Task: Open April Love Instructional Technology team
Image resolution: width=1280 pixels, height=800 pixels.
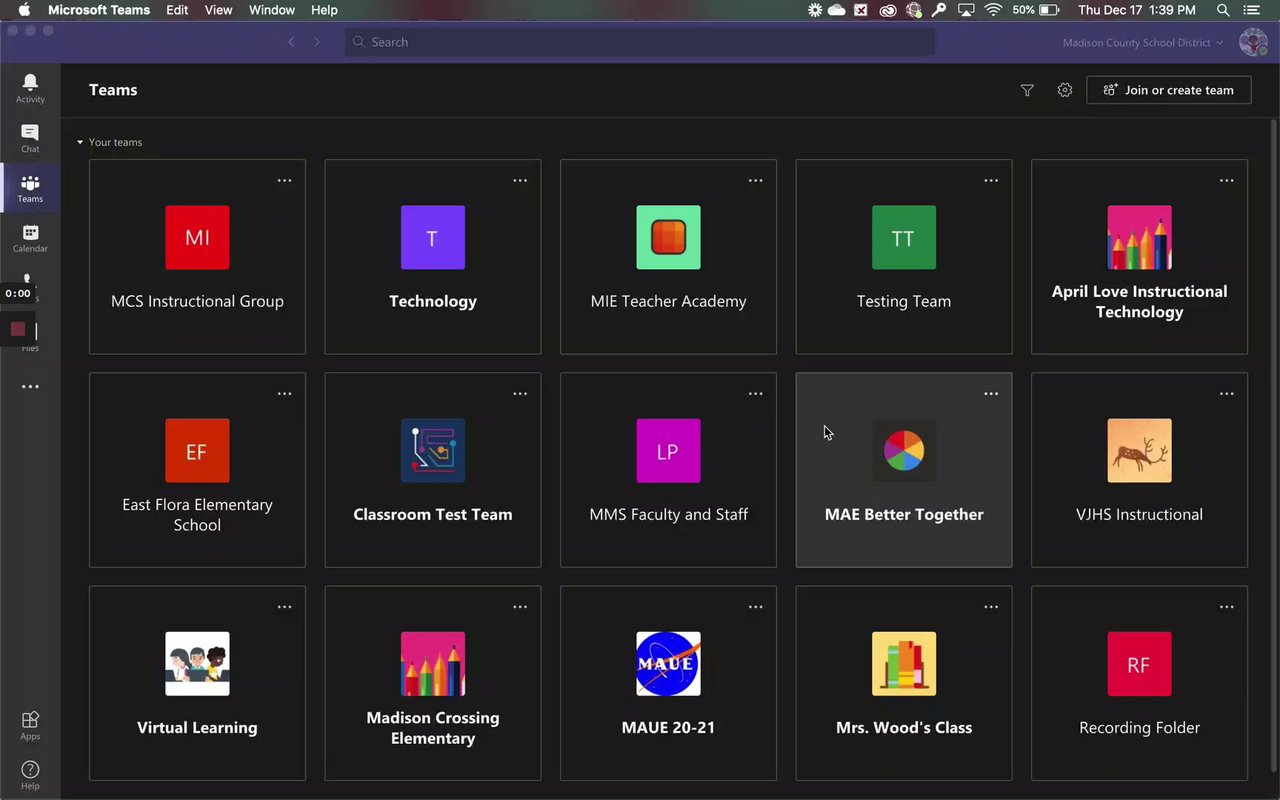Action: tap(1140, 257)
